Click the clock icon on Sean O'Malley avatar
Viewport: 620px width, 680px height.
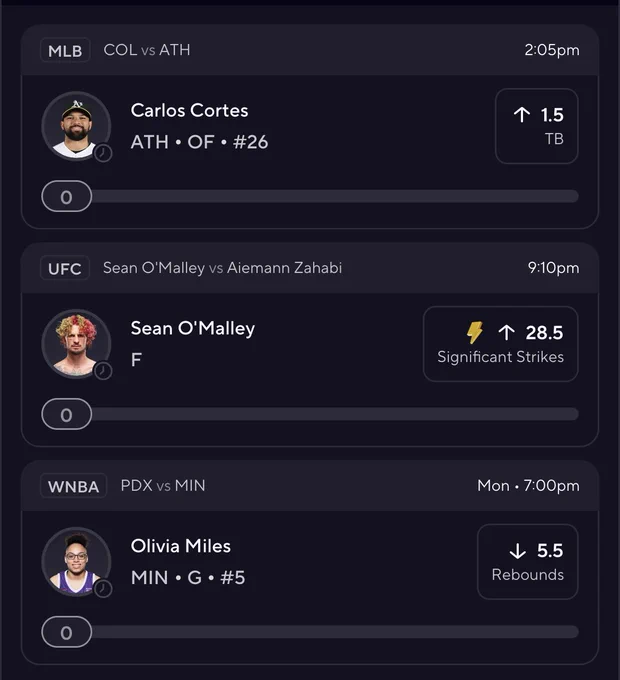click(103, 371)
